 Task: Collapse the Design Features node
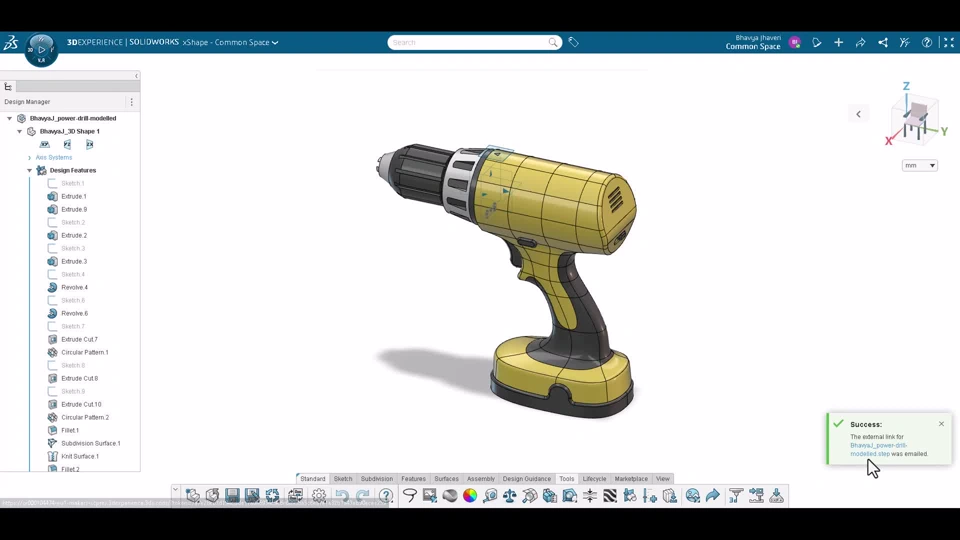(x=29, y=170)
